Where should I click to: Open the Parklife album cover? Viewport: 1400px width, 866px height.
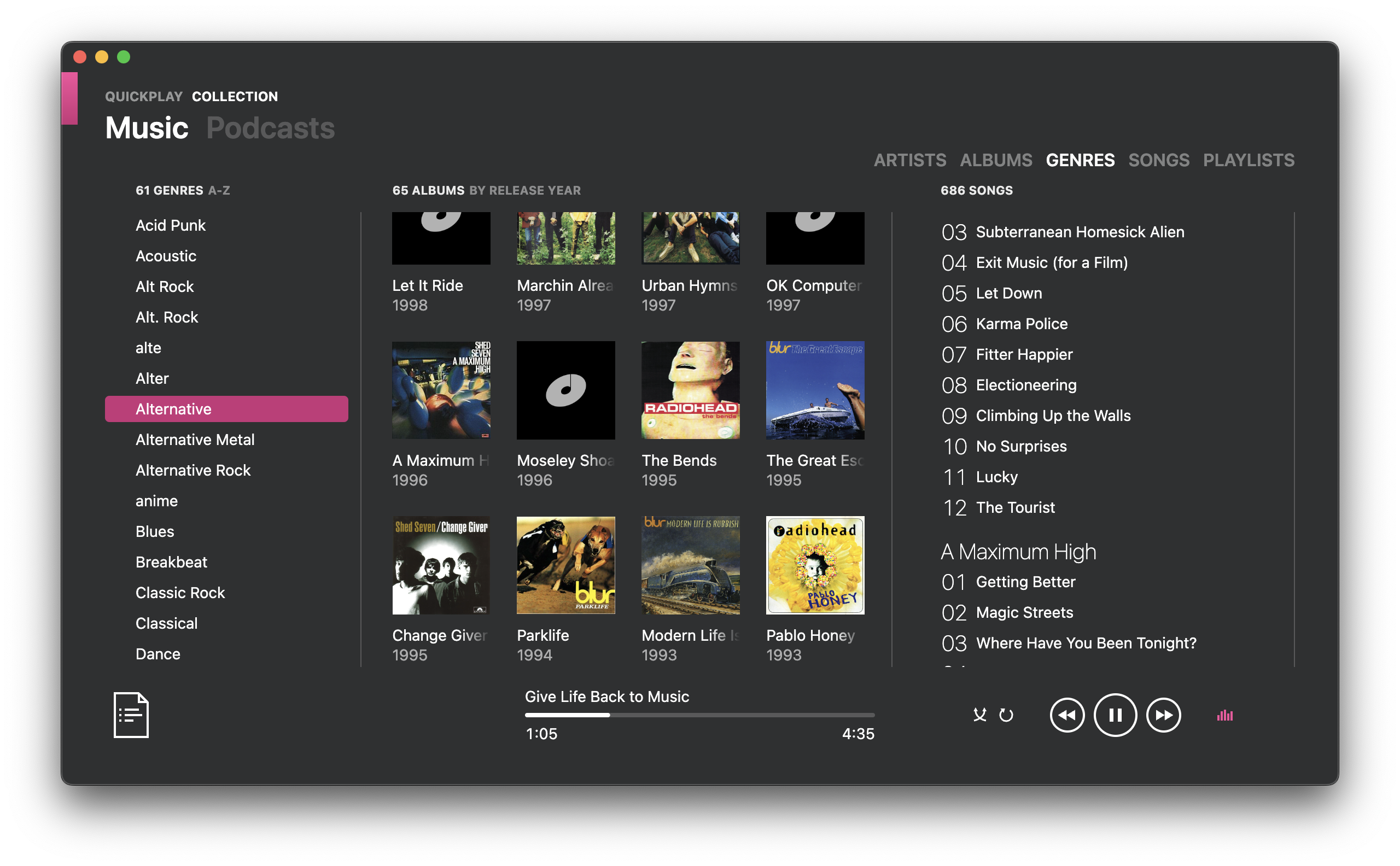tap(566, 565)
